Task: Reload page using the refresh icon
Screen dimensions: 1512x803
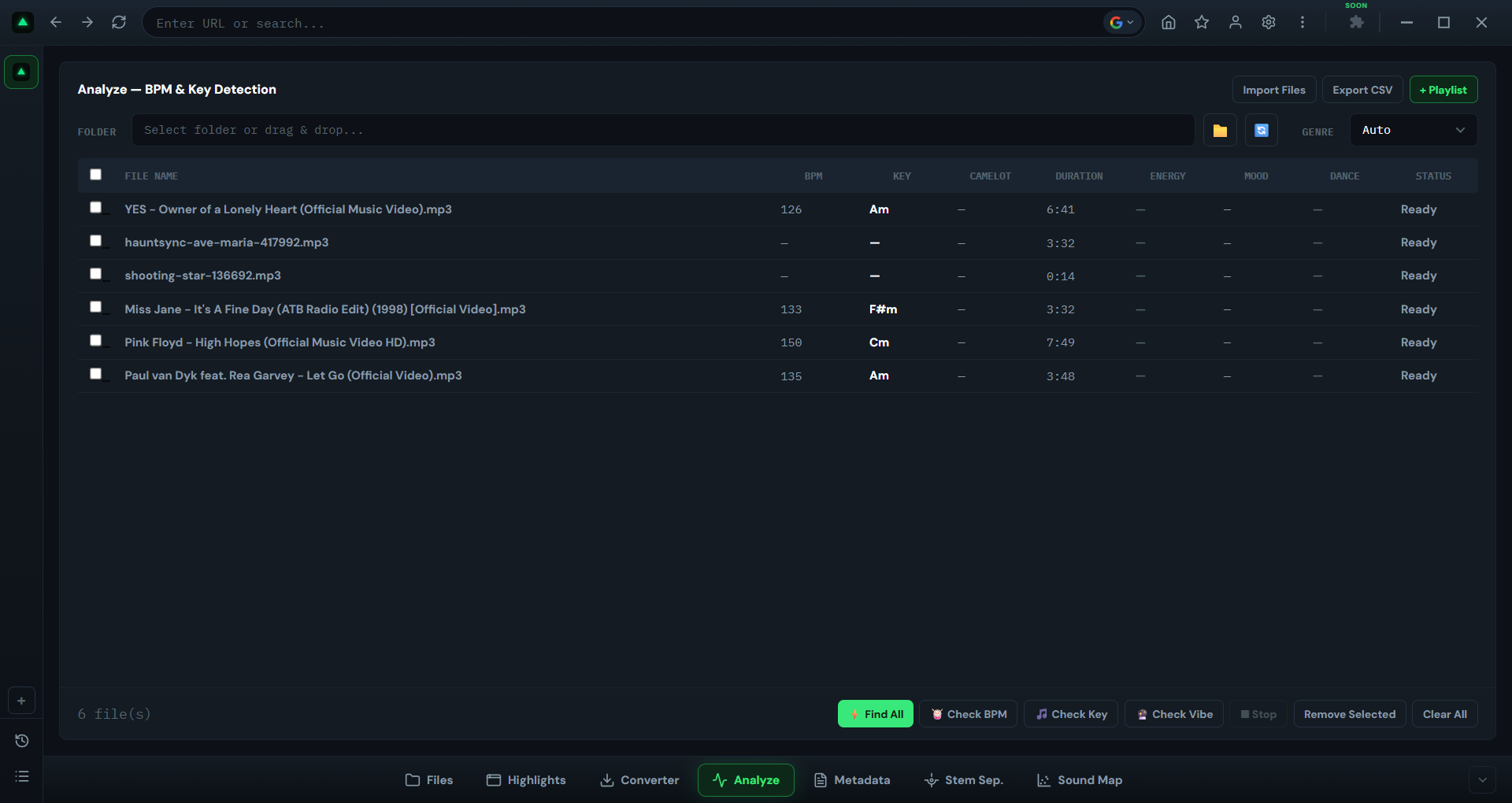Action: (x=119, y=22)
